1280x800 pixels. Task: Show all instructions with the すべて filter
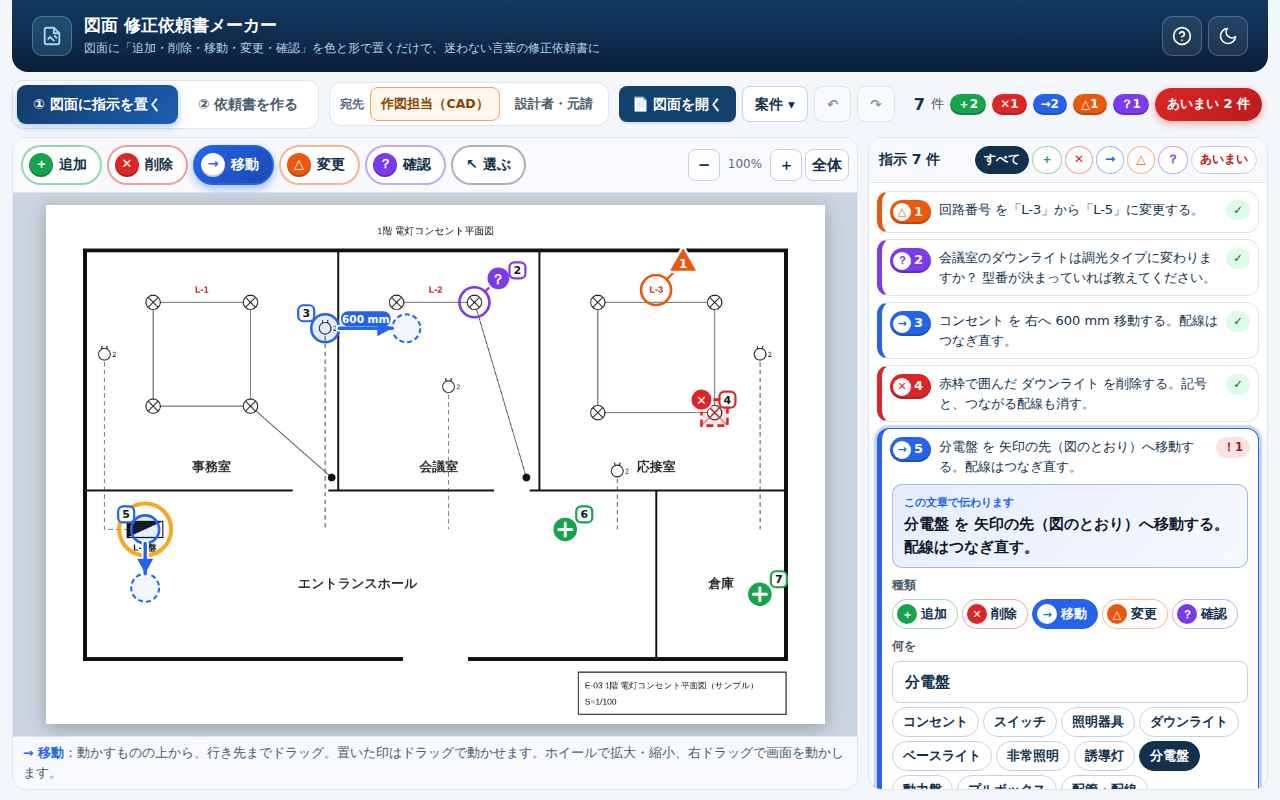[1002, 160]
